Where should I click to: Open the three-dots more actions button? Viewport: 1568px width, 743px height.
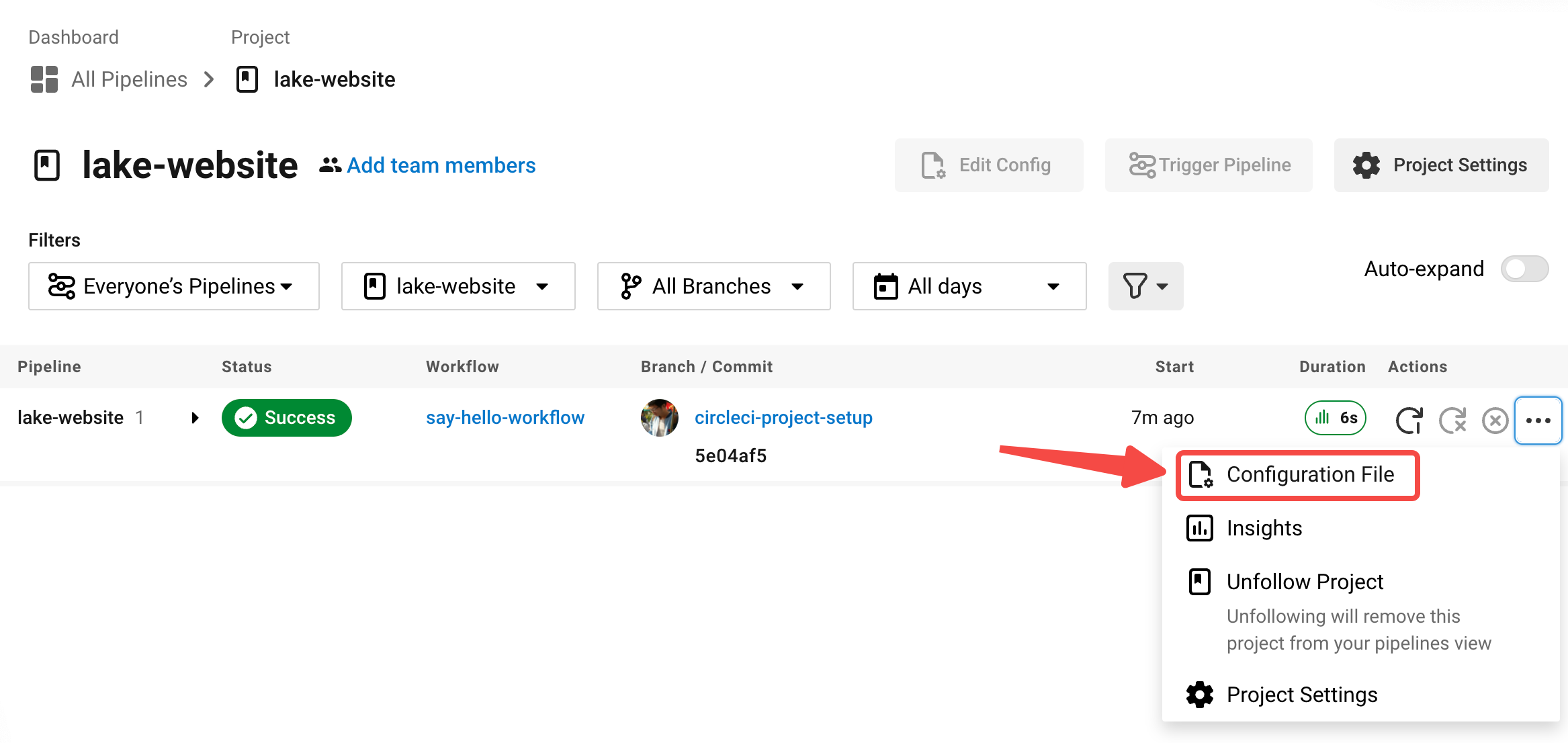pos(1538,421)
